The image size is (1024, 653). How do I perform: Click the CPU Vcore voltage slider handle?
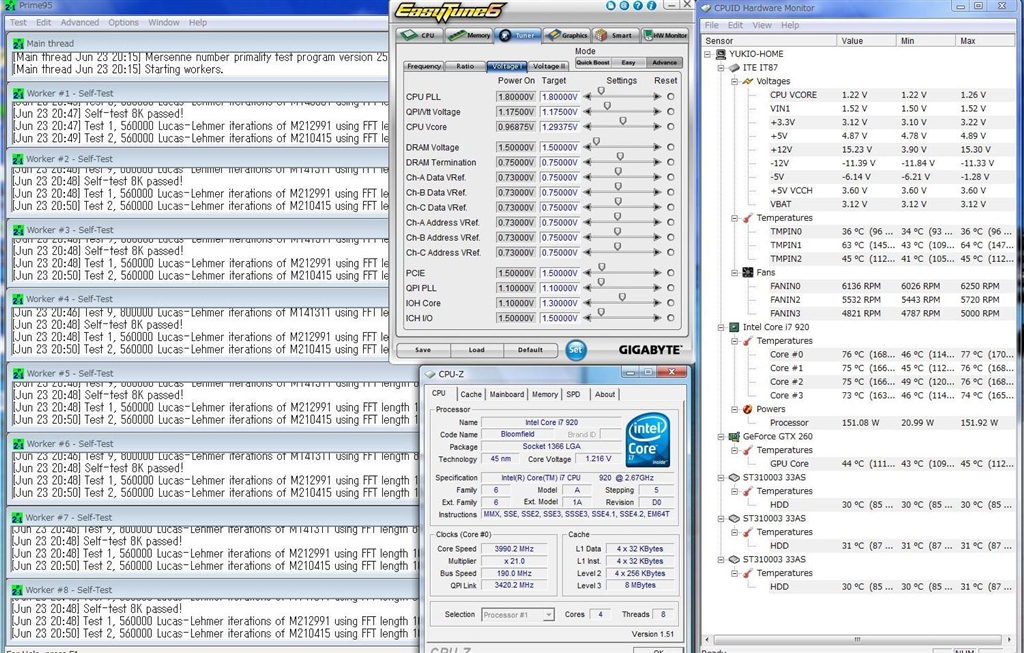coord(622,121)
